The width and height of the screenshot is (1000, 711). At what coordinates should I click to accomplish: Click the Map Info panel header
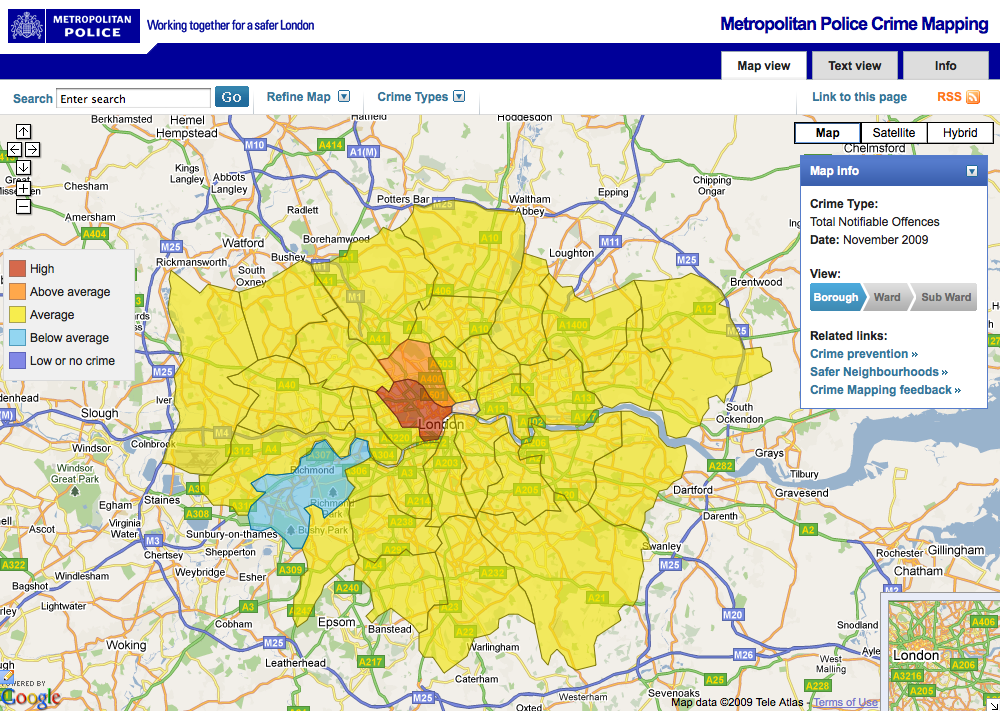coord(893,171)
